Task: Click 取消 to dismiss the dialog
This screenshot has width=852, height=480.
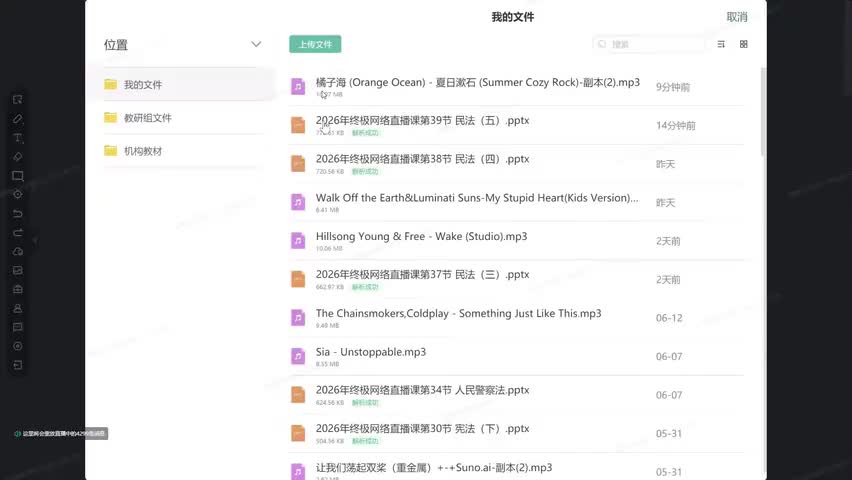Action: [737, 17]
